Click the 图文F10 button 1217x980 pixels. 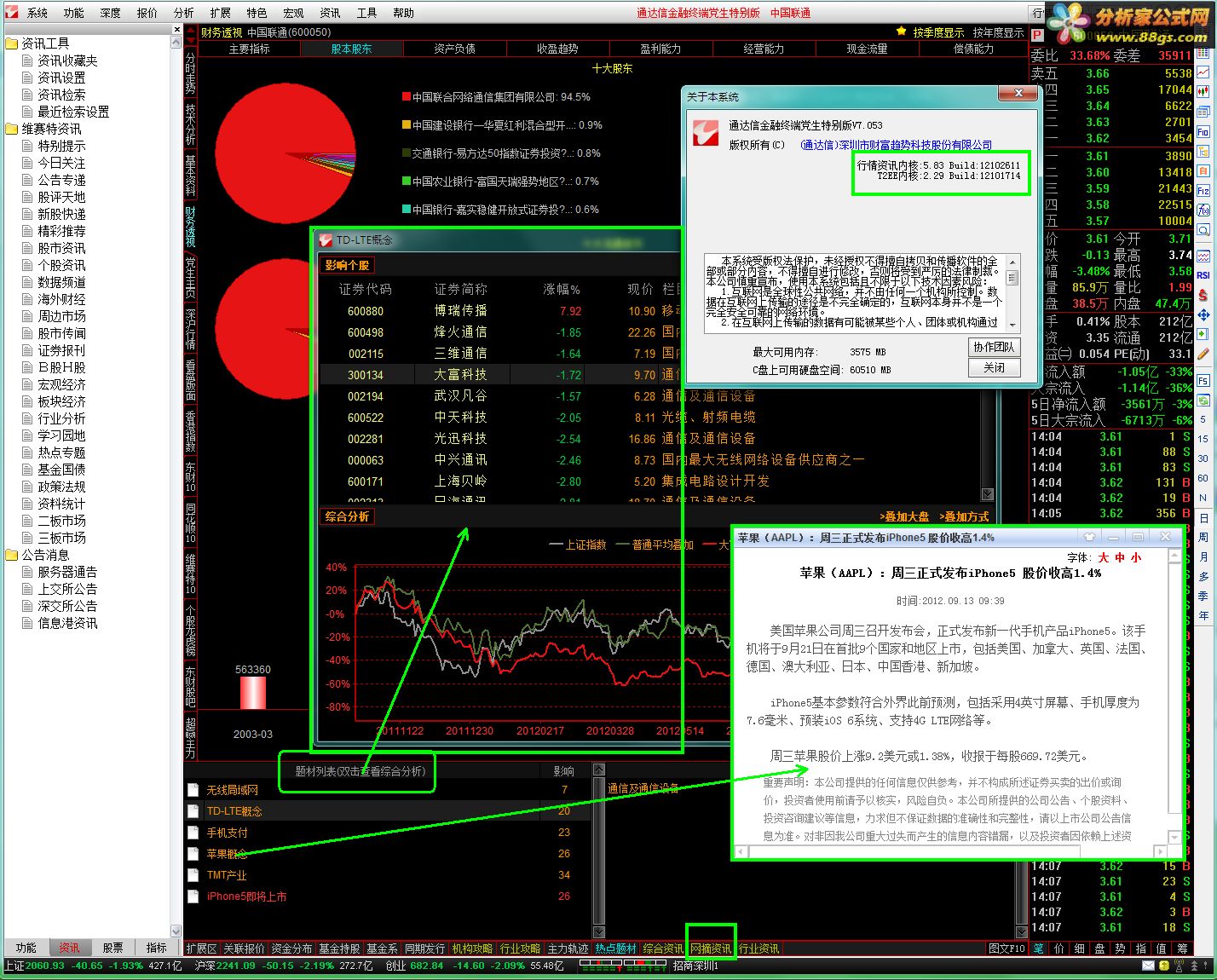click(x=1006, y=948)
